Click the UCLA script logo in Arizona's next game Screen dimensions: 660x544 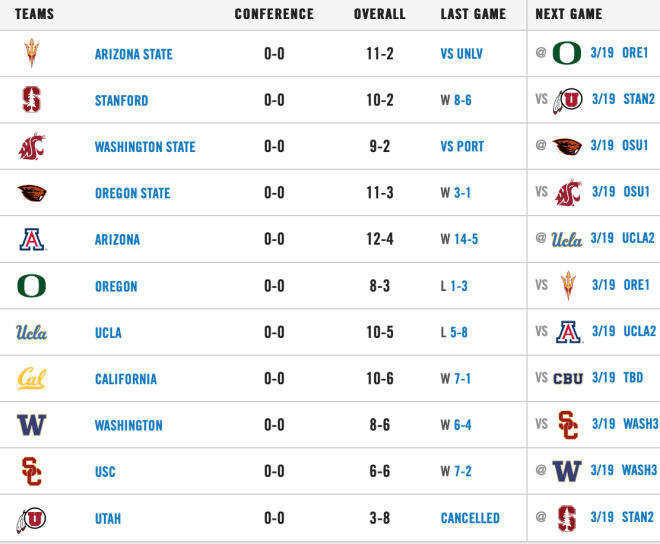coord(567,239)
